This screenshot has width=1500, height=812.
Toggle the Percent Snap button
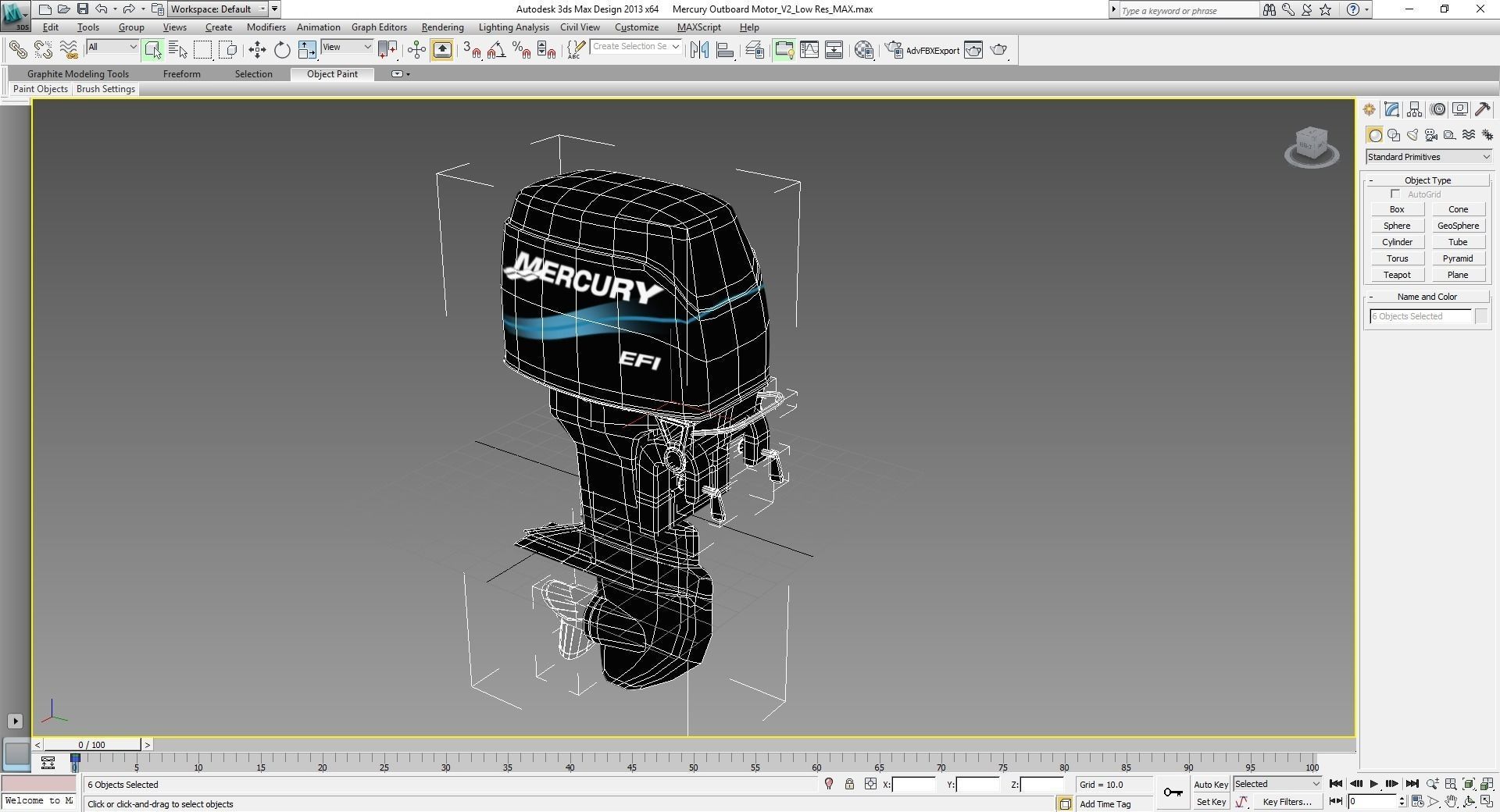[x=521, y=50]
